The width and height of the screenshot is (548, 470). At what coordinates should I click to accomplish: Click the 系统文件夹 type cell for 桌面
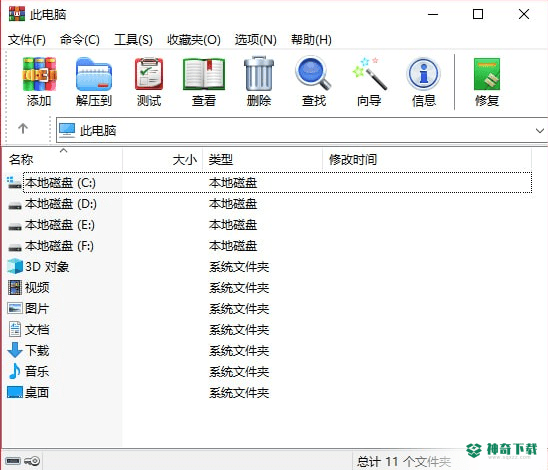coord(239,392)
